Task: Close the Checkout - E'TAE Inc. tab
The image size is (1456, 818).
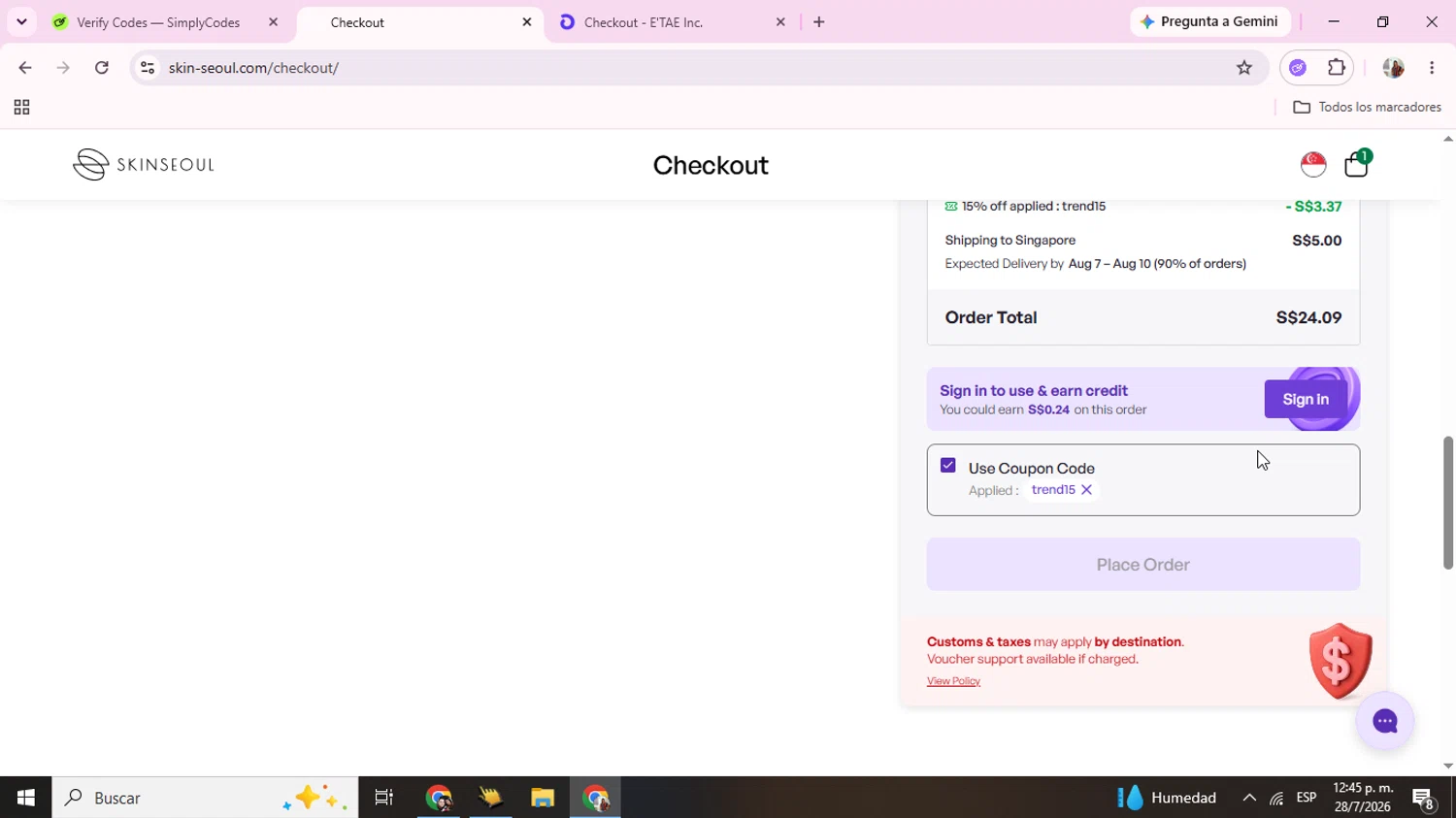Action: tap(780, 21)
